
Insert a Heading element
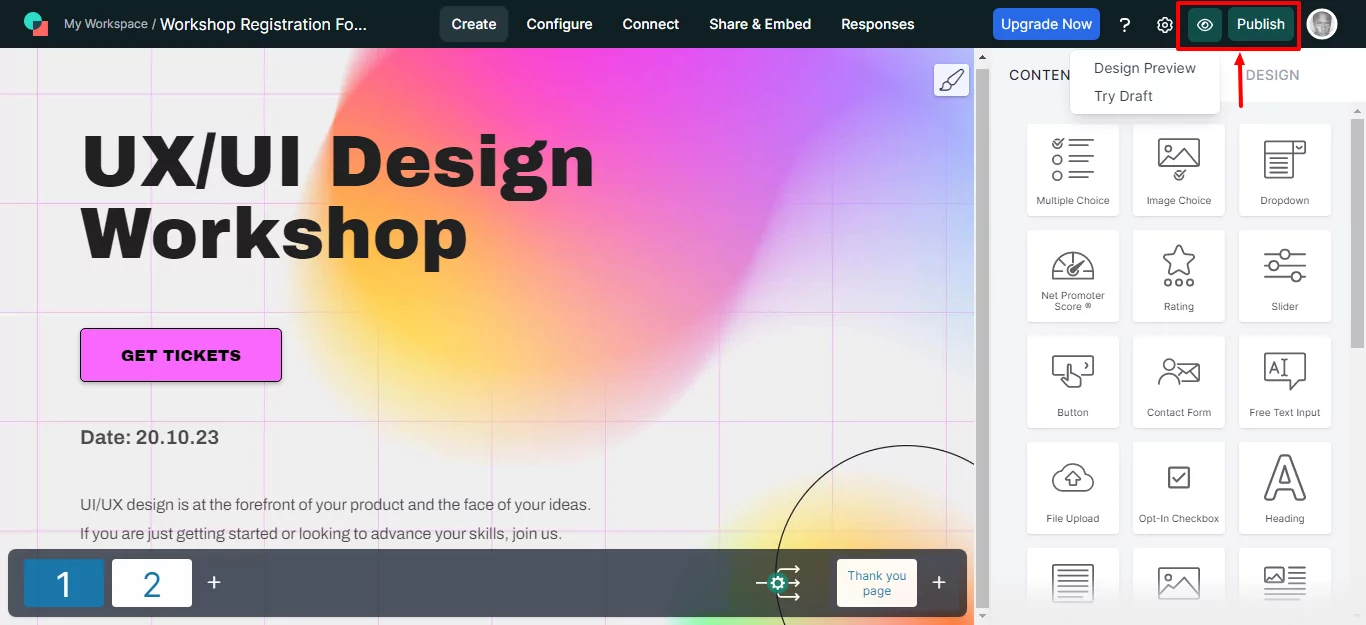point(1284,488)
